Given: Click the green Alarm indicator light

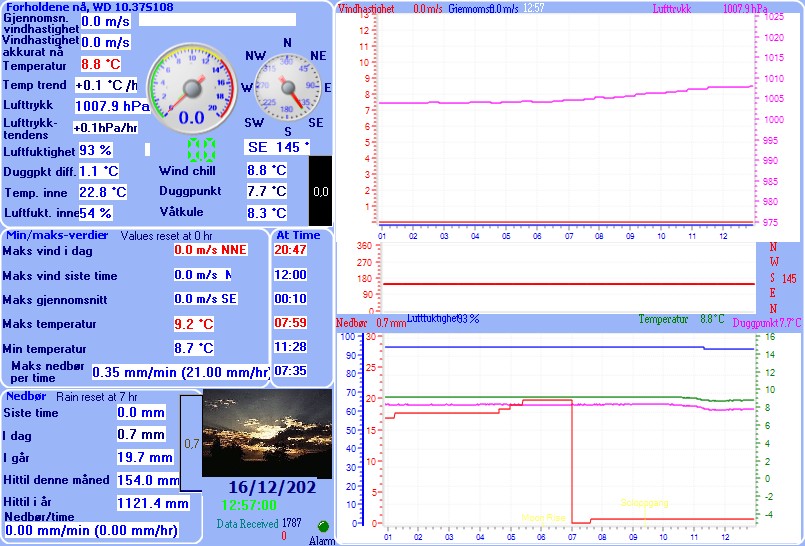Looking at the screenshot, I should coord(323,527).
